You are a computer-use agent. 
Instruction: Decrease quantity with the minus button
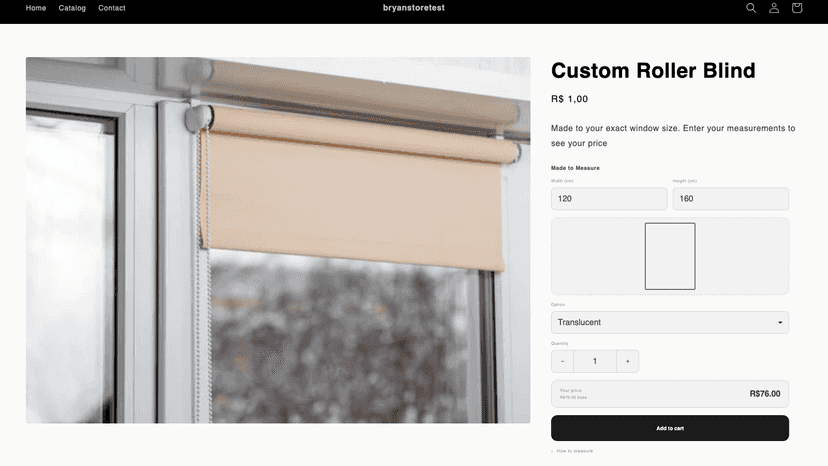tap(562, 361)
